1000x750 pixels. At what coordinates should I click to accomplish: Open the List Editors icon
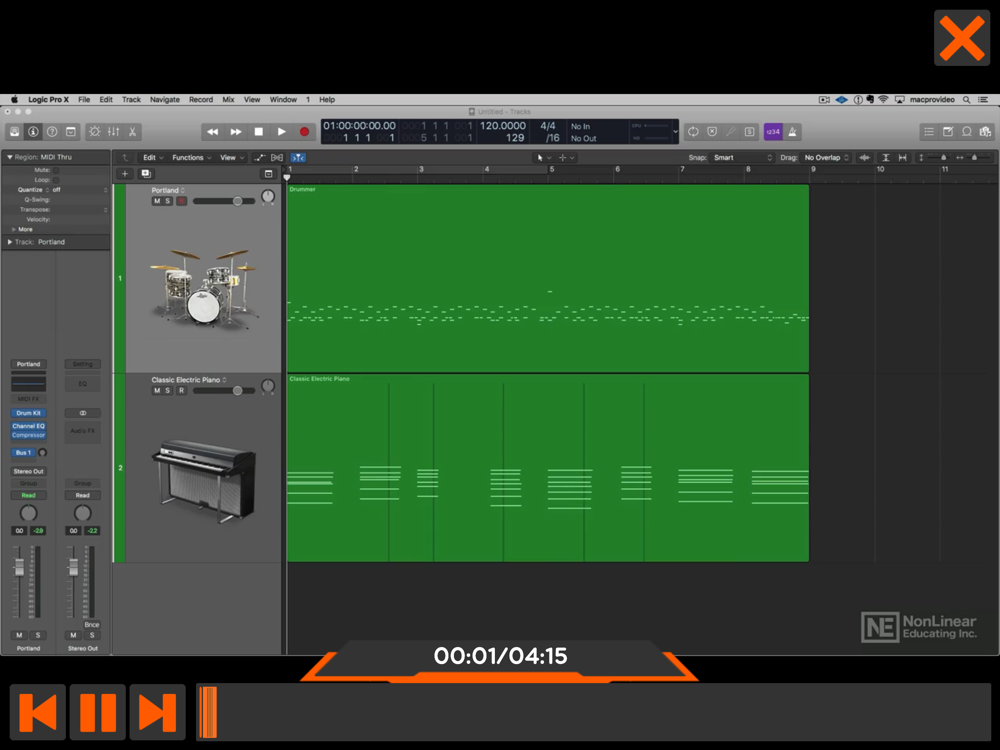(x=929, y=132)
